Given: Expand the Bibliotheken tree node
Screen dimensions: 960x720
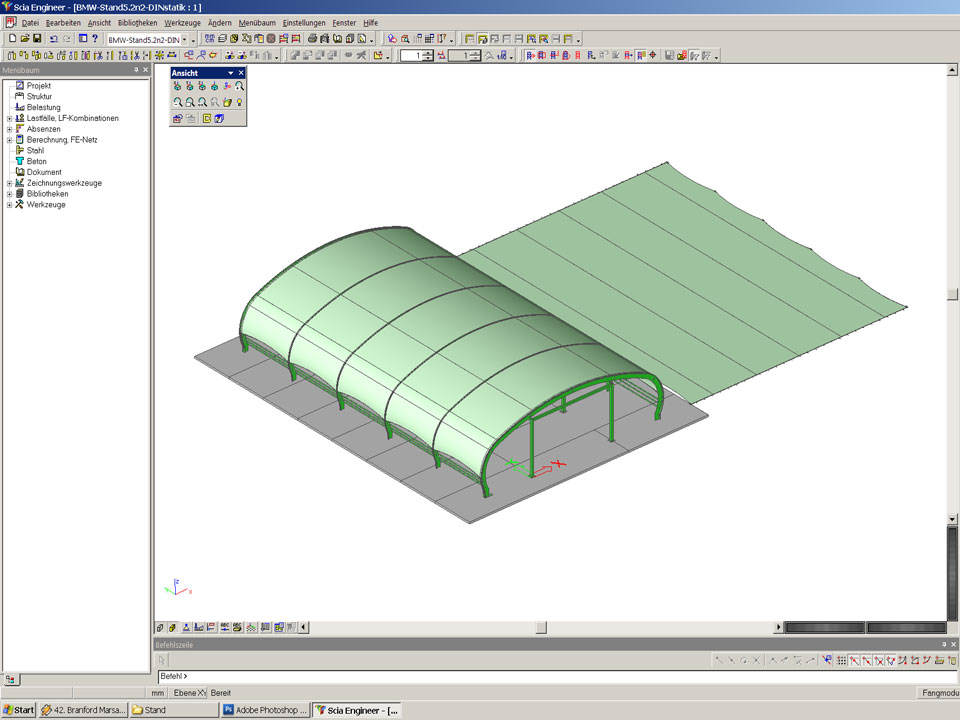Looking at the screenshot, I should (9, 194).
